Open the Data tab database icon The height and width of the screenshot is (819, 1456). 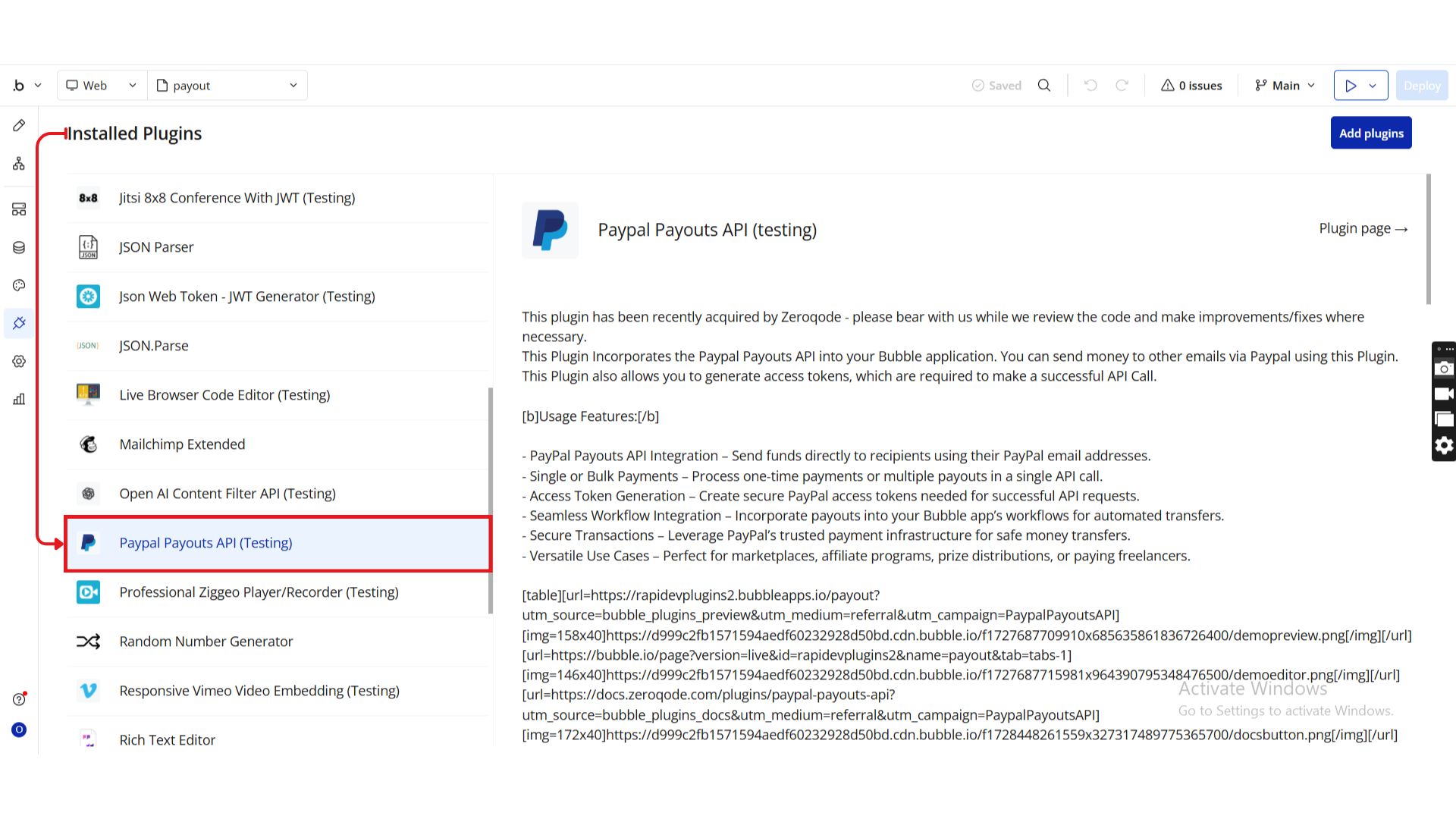pos(19,248)
